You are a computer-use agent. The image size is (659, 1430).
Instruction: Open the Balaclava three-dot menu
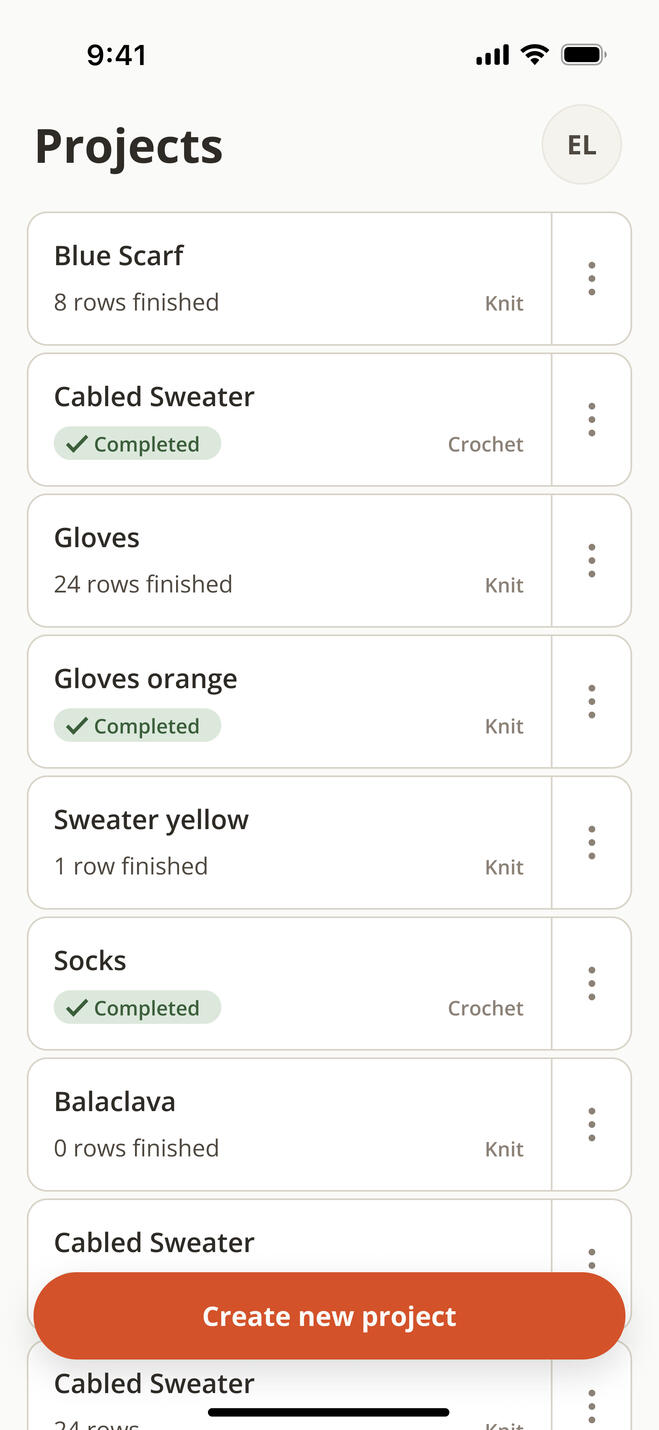click(x=591, y=1125)
